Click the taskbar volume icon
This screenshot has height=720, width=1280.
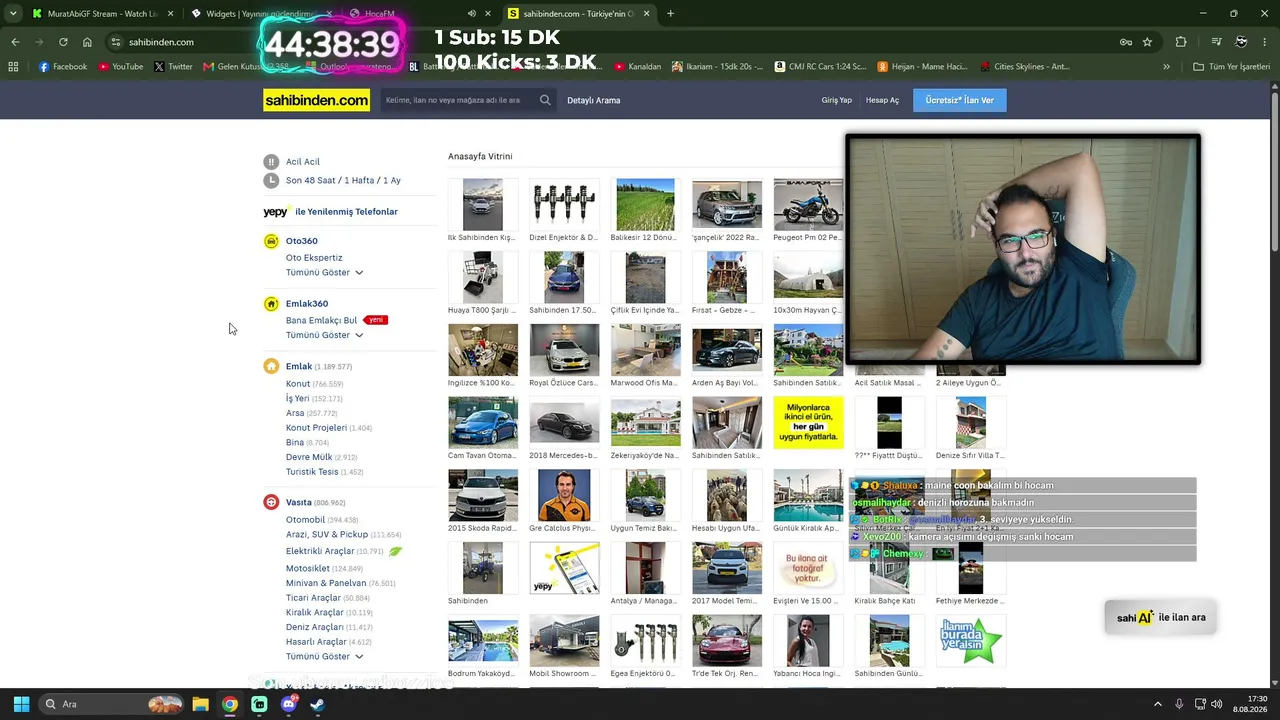click(1217, 704)
